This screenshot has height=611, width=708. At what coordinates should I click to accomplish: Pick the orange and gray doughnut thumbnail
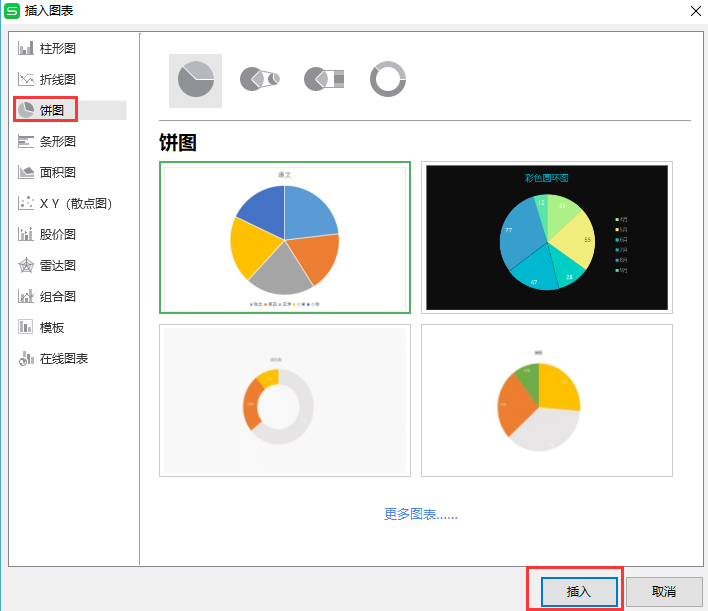click(x=284, y=400)
